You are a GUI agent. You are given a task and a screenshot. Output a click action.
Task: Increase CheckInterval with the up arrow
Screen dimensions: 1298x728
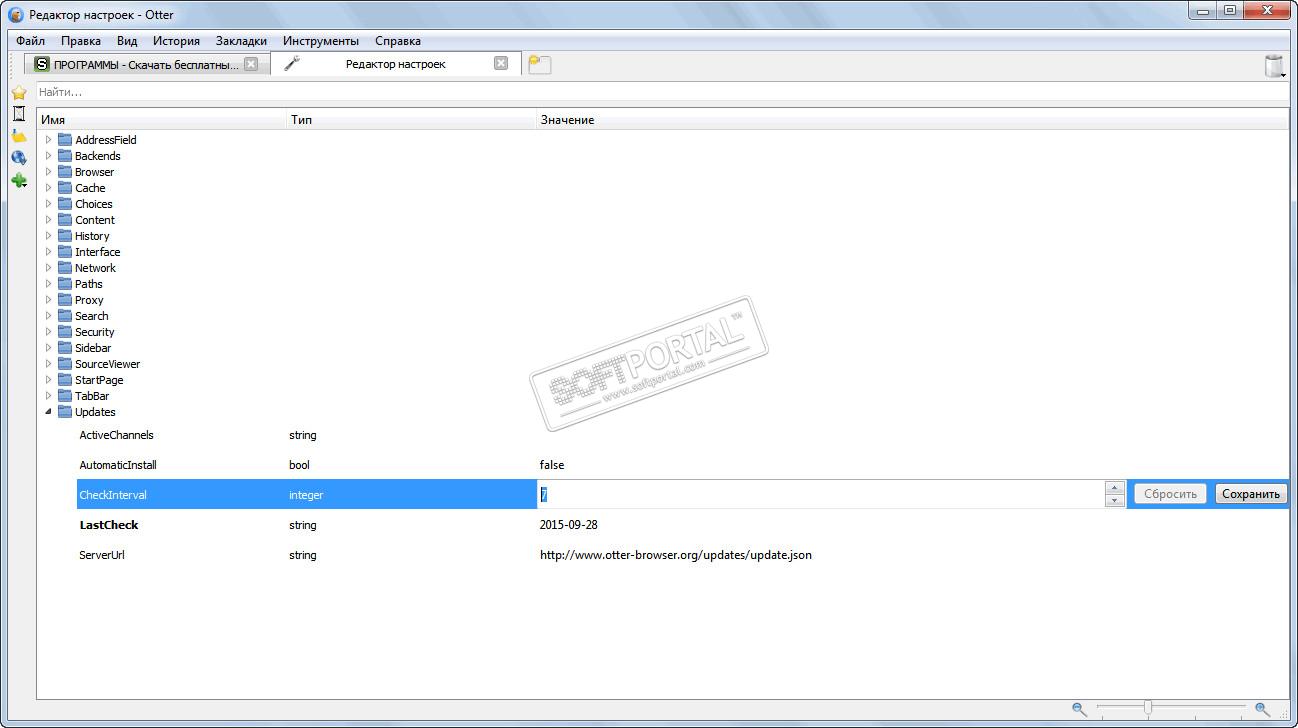click(x=1115, y=488)
